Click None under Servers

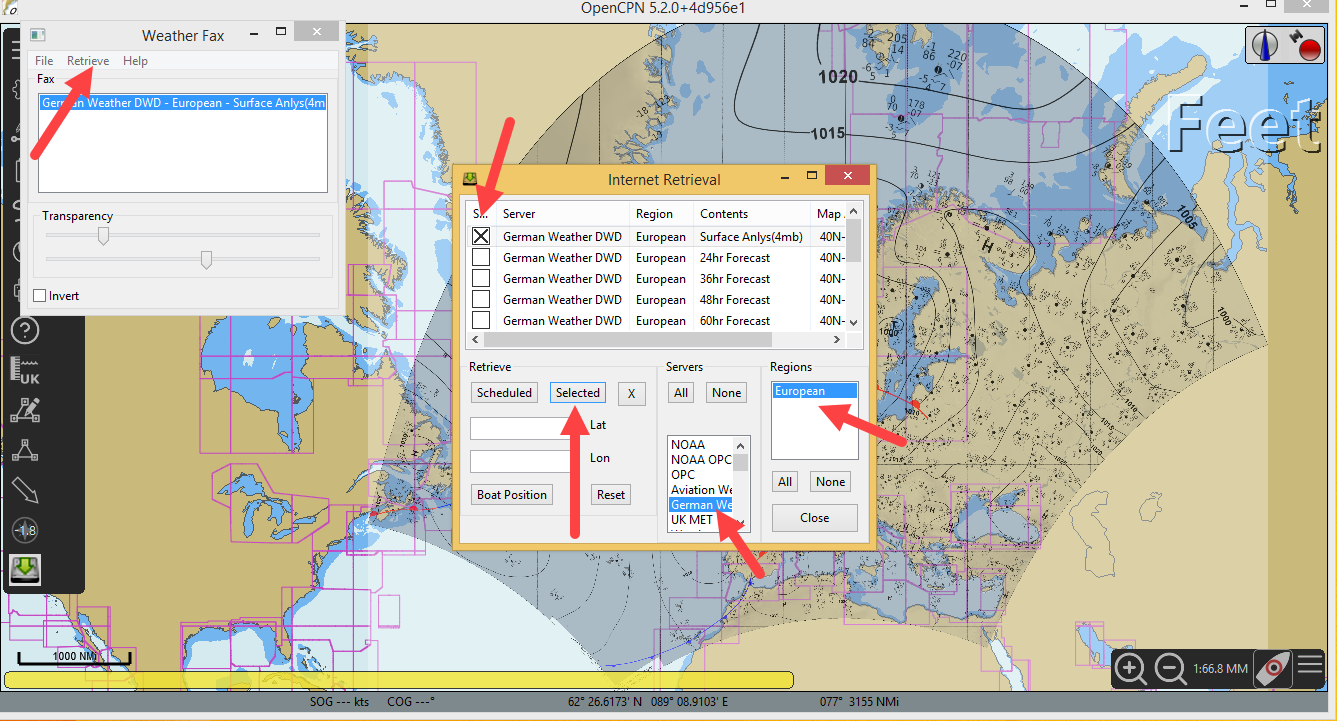pos(726,393)
